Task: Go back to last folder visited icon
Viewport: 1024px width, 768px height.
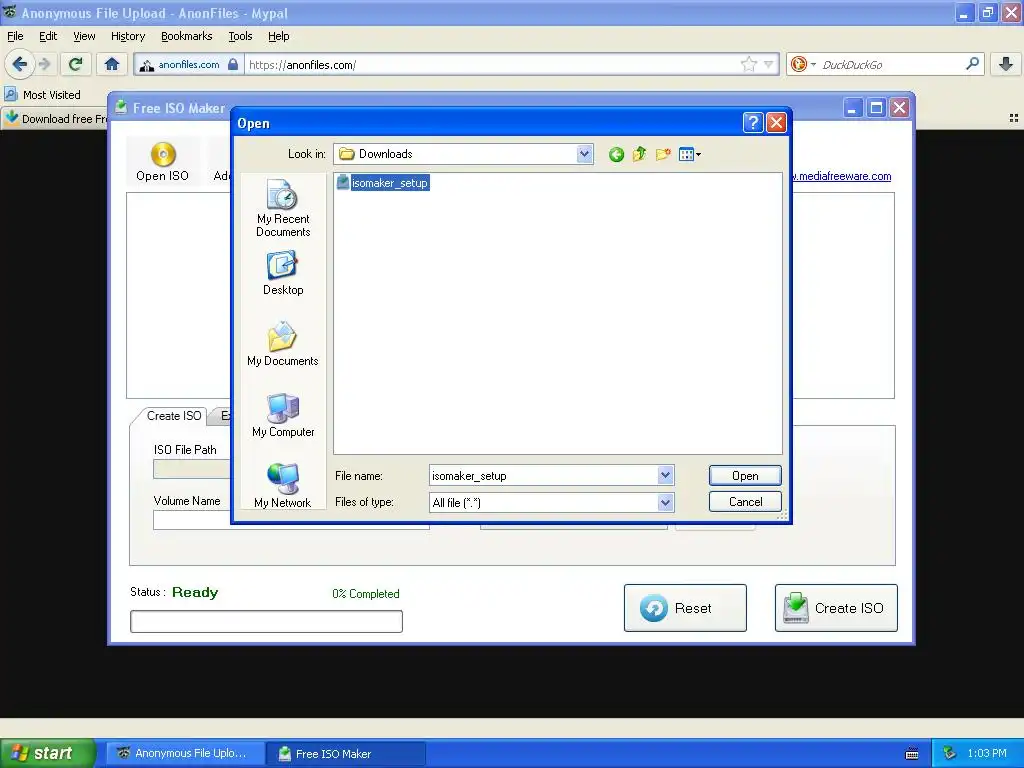Action: click(x=616, y=155)
